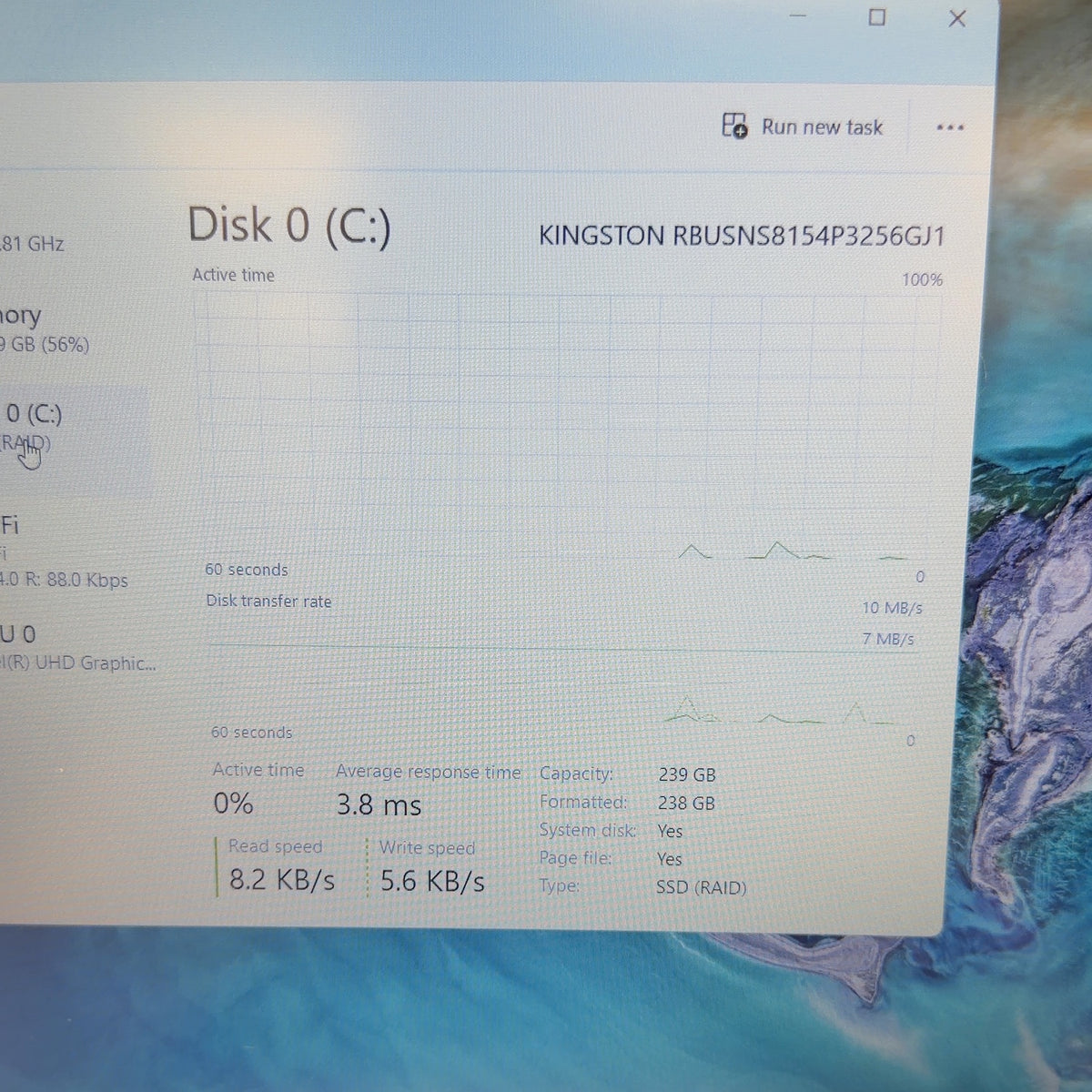Click the KINGSTON RBUSNS8154P3256GJ1 model name
Viewport: 1092px width, 1092px height.
742,236
